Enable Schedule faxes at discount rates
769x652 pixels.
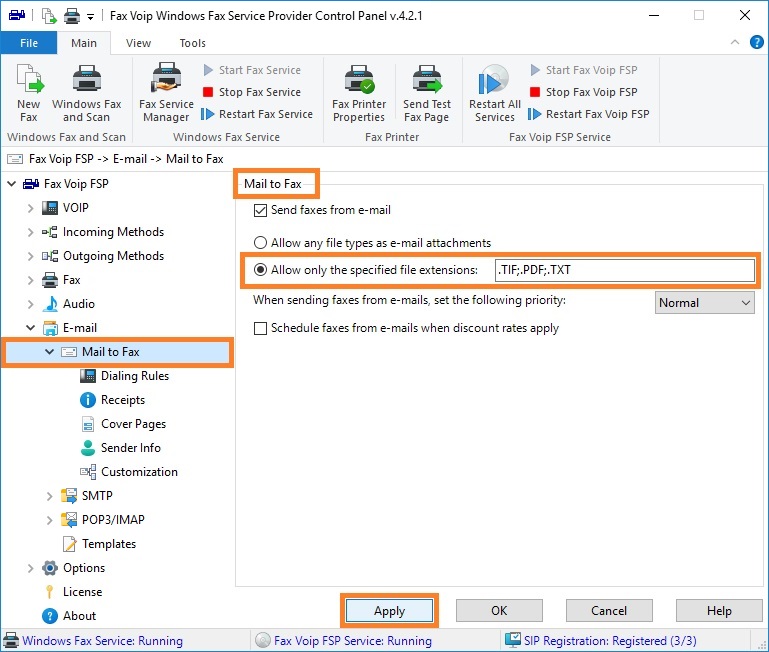click(x=260, y=328)
